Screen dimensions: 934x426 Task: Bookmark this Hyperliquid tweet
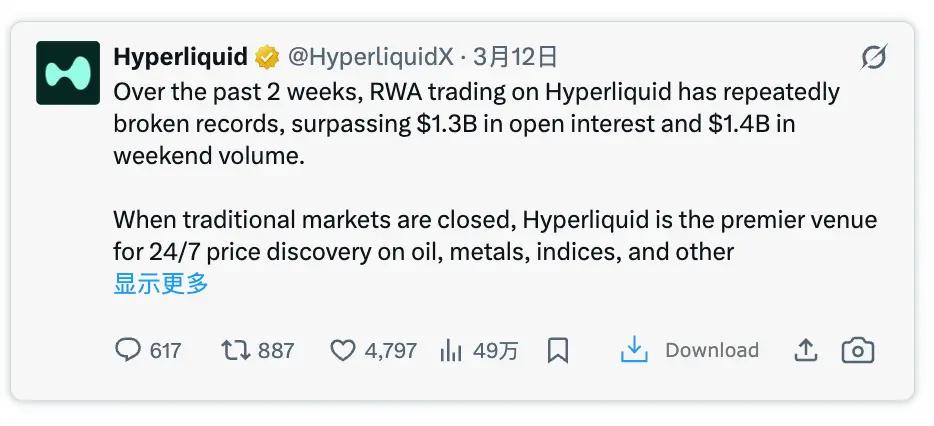pyautogui.click(x=558, y=350)
